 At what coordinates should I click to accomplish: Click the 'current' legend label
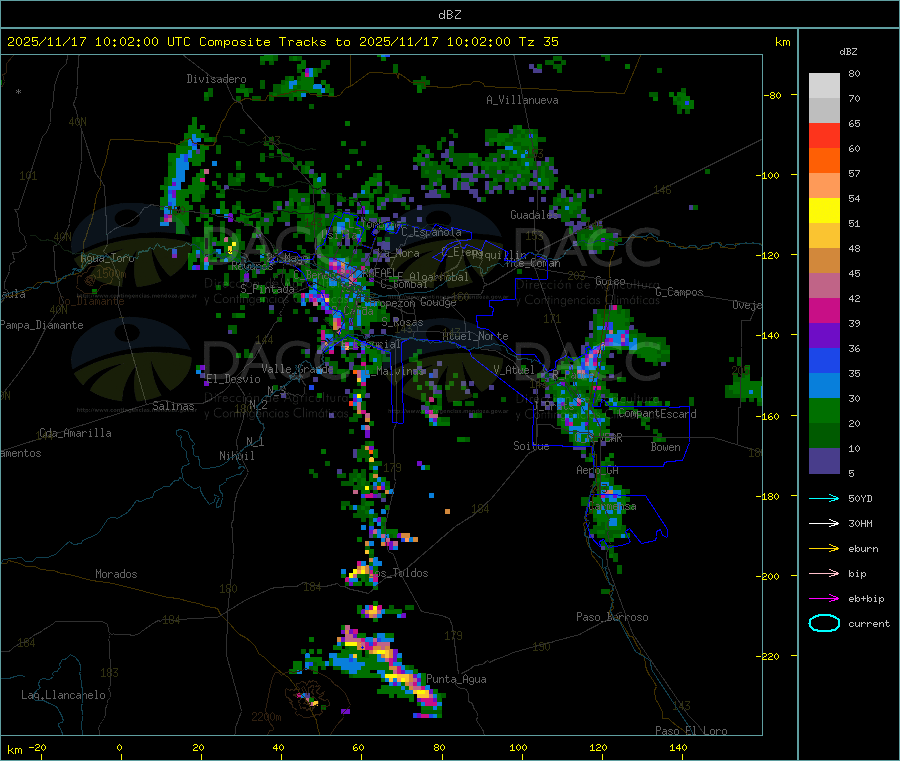pos(868,623)
